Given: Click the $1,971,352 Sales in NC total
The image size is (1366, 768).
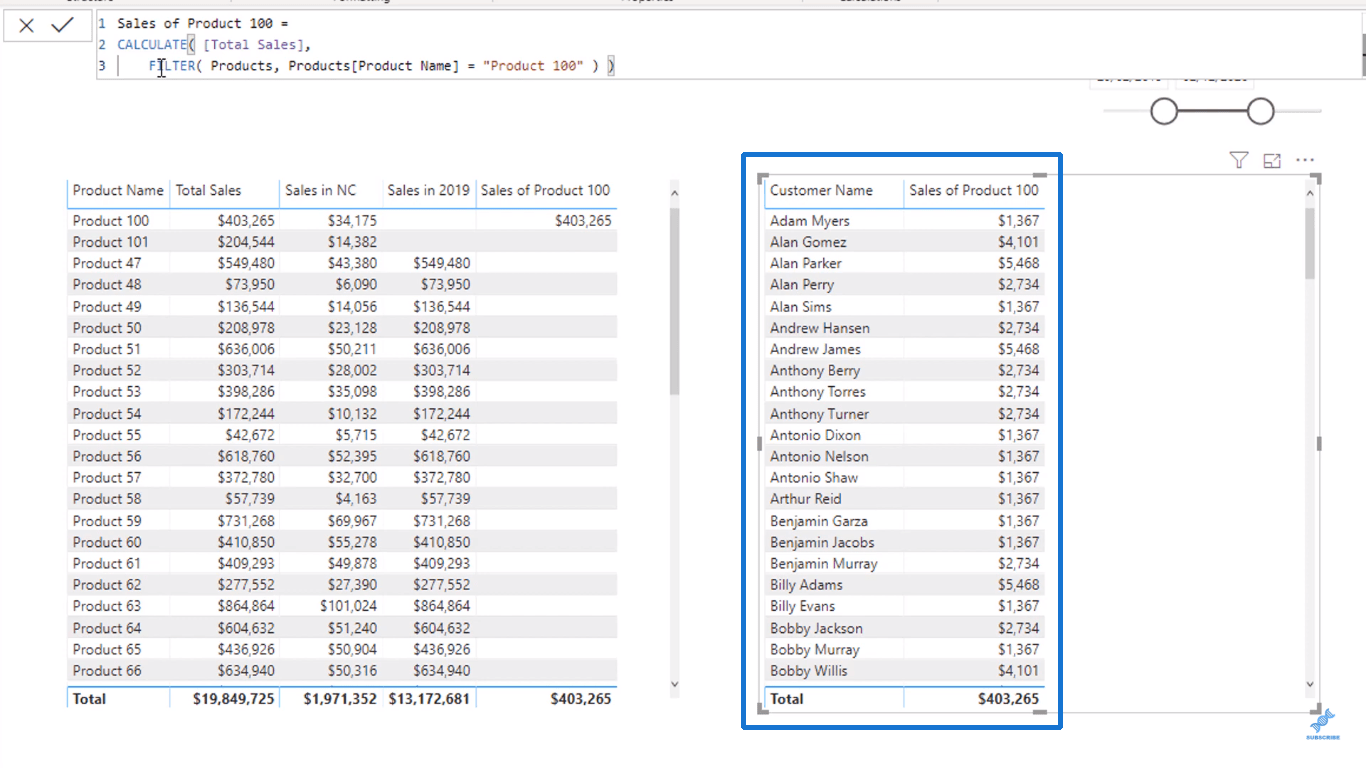Looking at the screenshot, I should [340, 699].
